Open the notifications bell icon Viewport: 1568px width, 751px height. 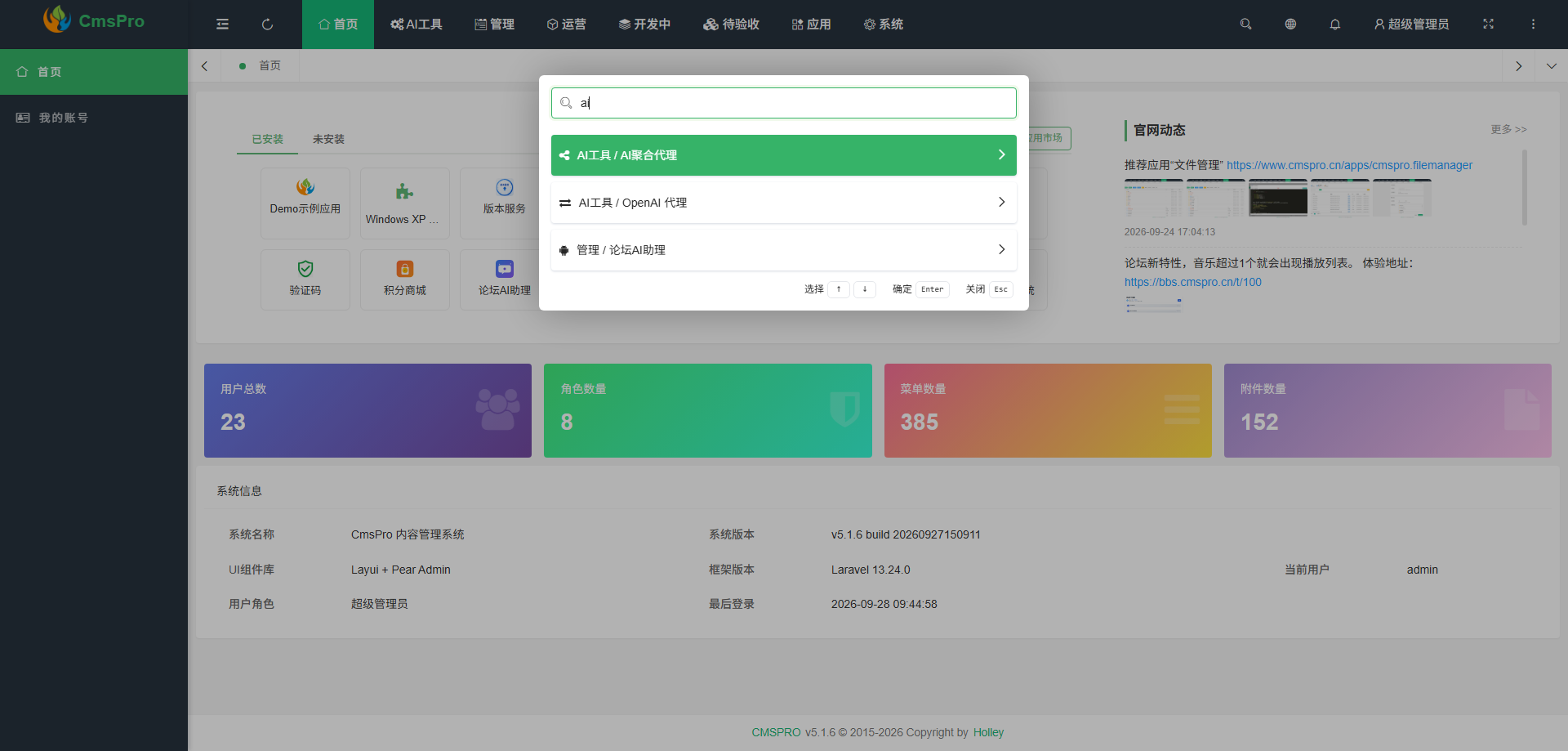point(1335,25)
